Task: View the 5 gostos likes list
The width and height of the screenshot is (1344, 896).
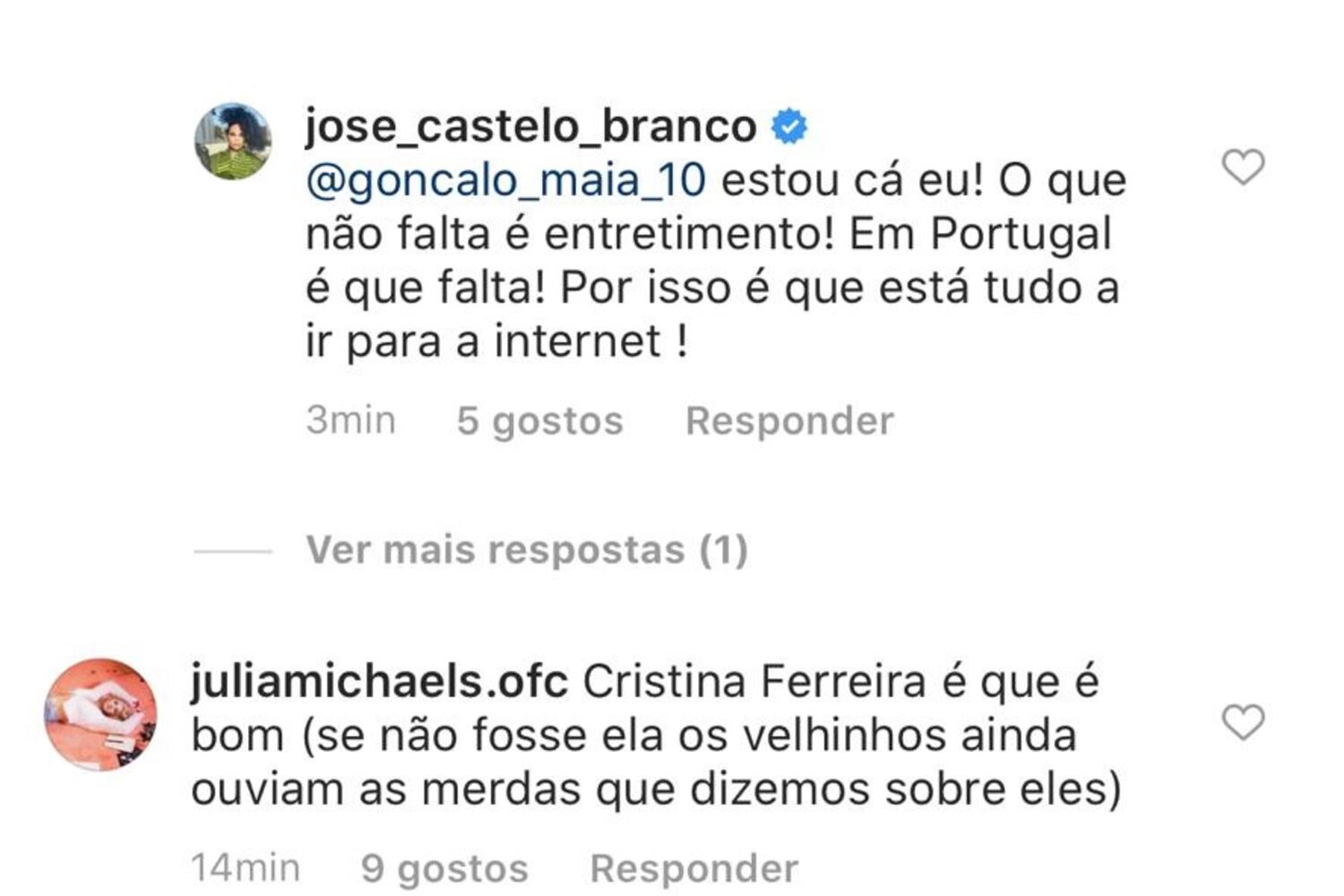Action: click(x=539, y=420)
